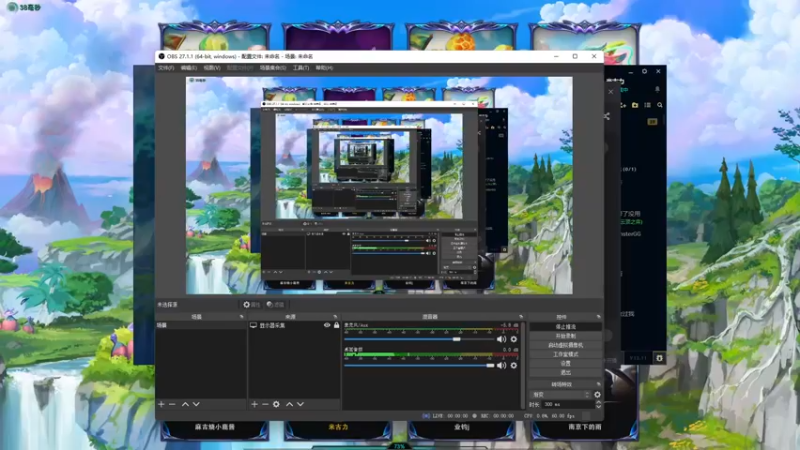Open the 帮助(H) menu
The width and height of the screenshot is (800, 450).
pos(324,68)
